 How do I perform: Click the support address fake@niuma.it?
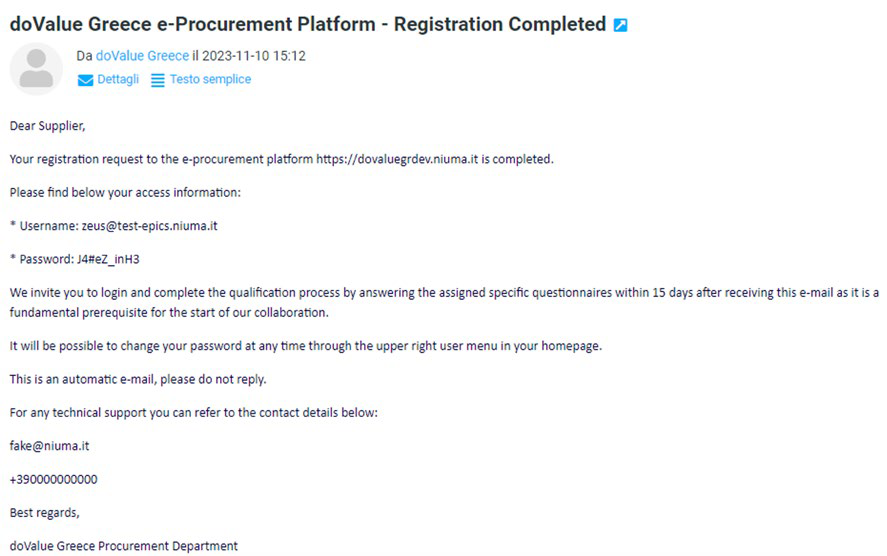click(x=49, y=446)
